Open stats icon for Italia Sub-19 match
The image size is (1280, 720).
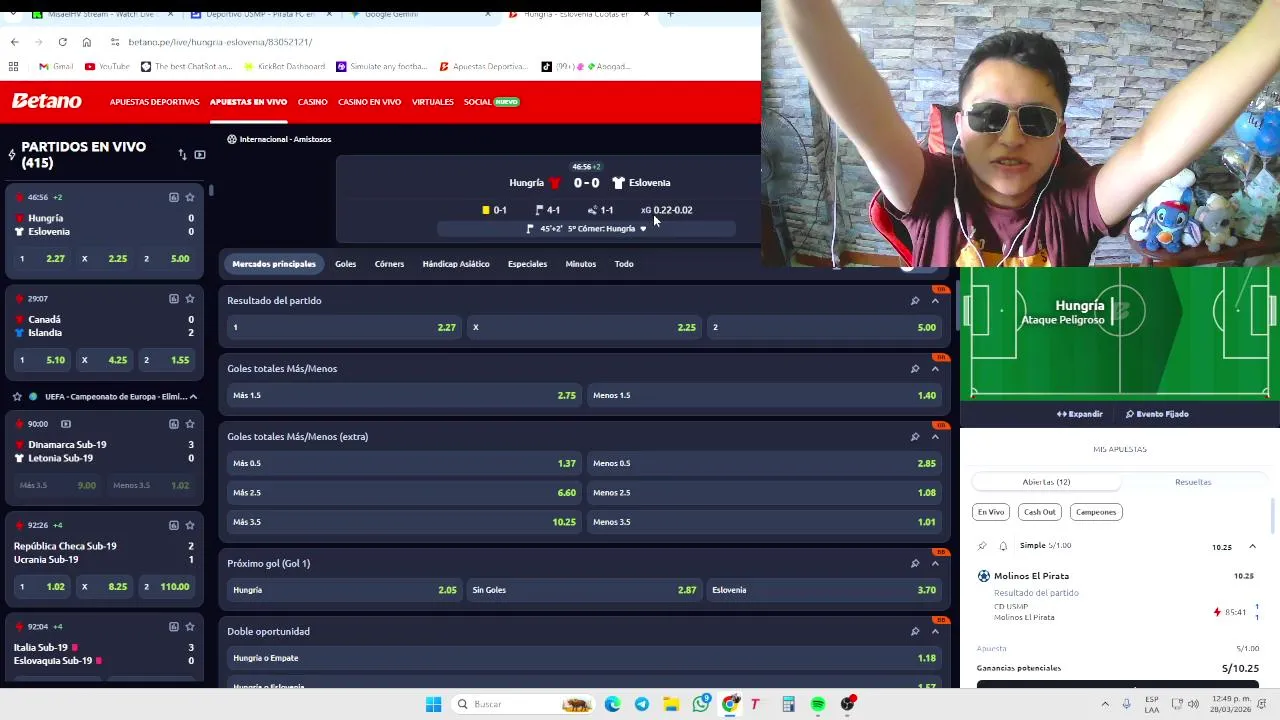pyautogui.click(x=173, y=626)
